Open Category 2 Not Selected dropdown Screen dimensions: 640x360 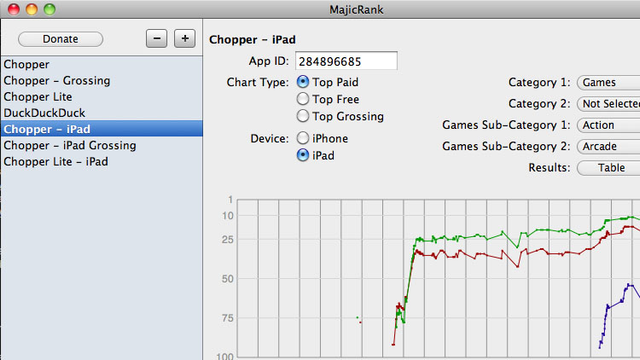click(x=608, y=104)
